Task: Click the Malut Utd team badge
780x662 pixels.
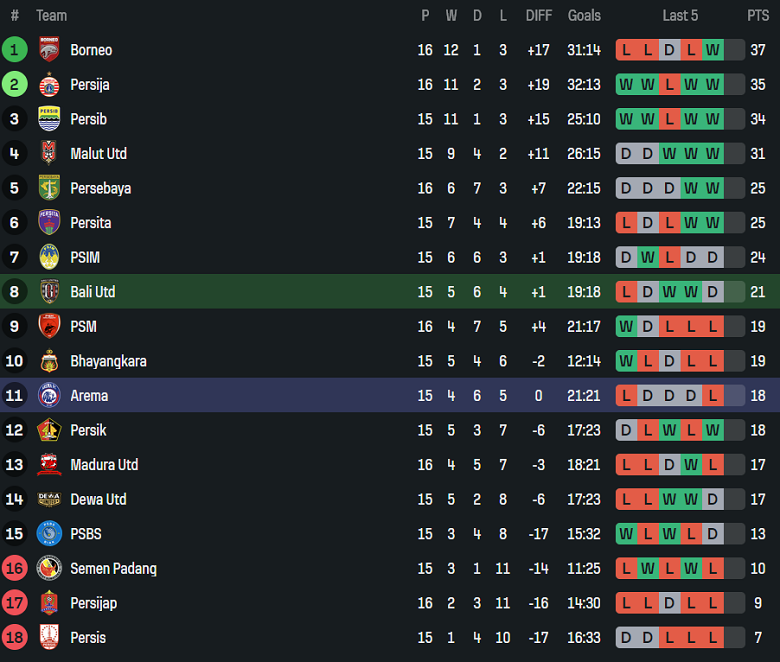Action: pyautogui.click(x=49, y=154)
